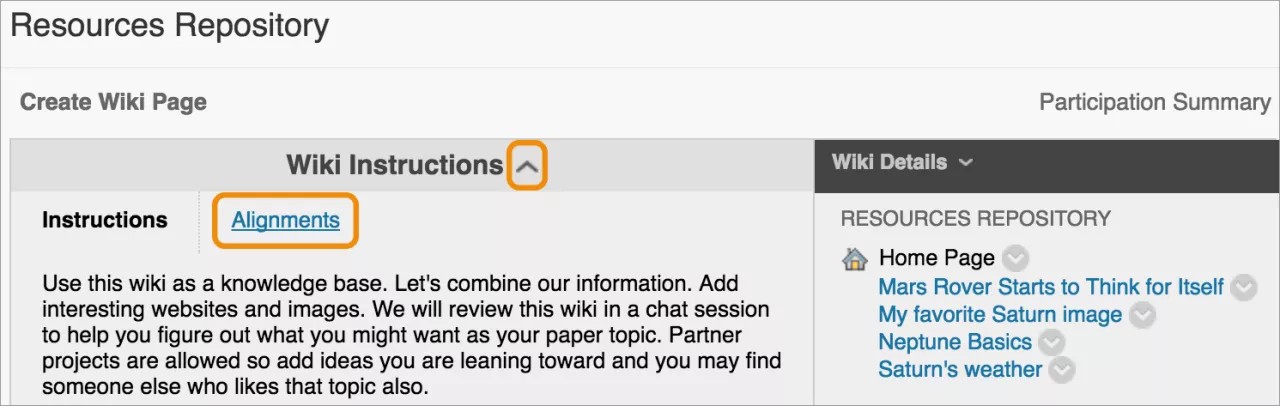Open the My favorite Saturn image page
Screen dimensions: 1280x406
click(1000, 315)
